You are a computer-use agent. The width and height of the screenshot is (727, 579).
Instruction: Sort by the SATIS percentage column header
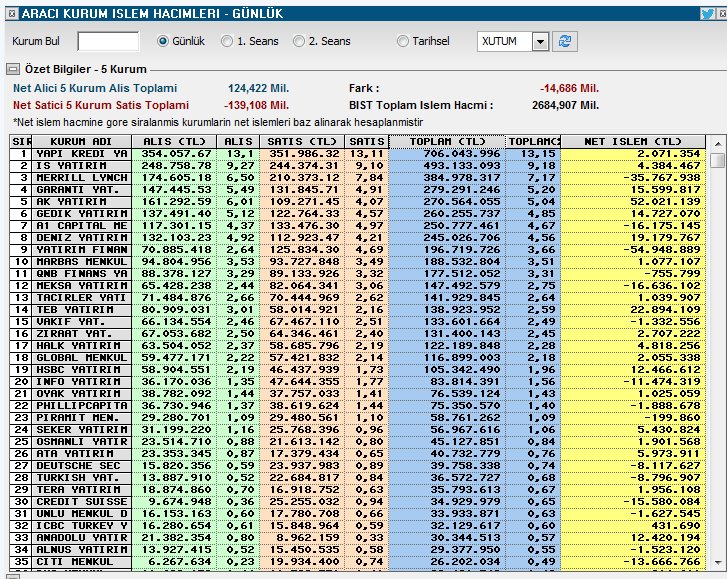(367, 141)
